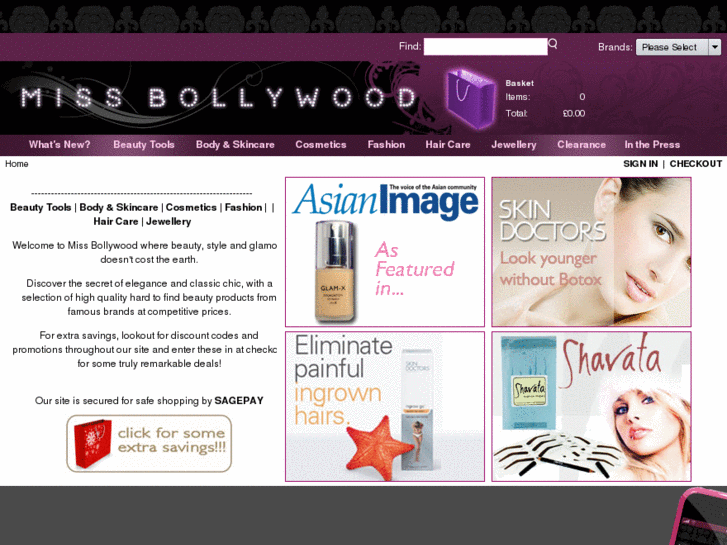Image resolution: width=727 pixels, height=545 pixels.
Task: Click the Home breadcrumb link
Action: [x=17, y=164]
